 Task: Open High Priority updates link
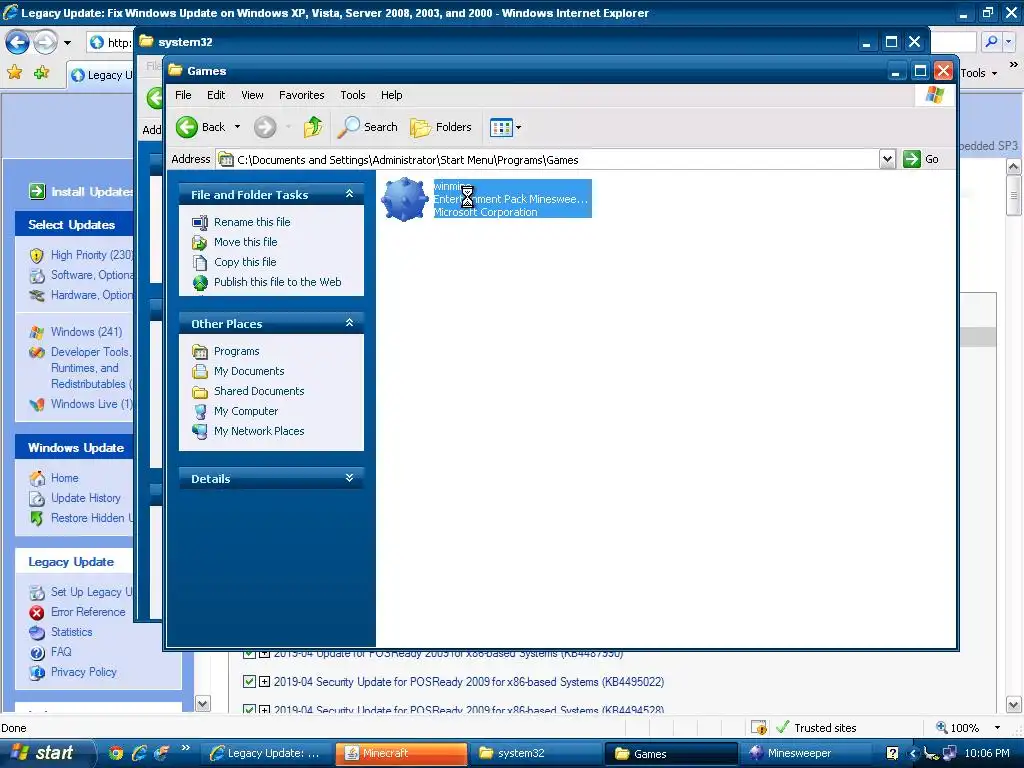coord(91,255)
